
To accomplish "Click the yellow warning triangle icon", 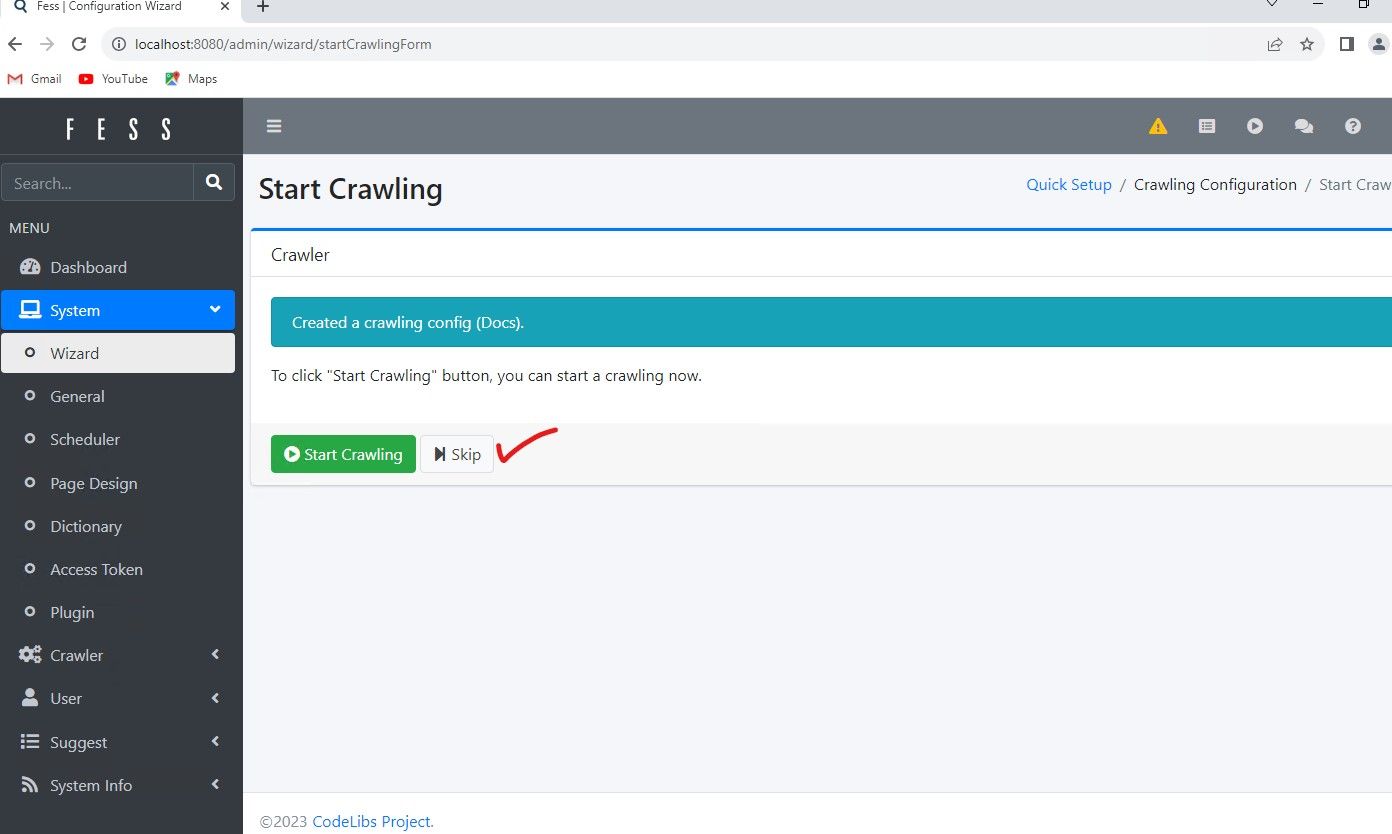I will coord(1158,126).
